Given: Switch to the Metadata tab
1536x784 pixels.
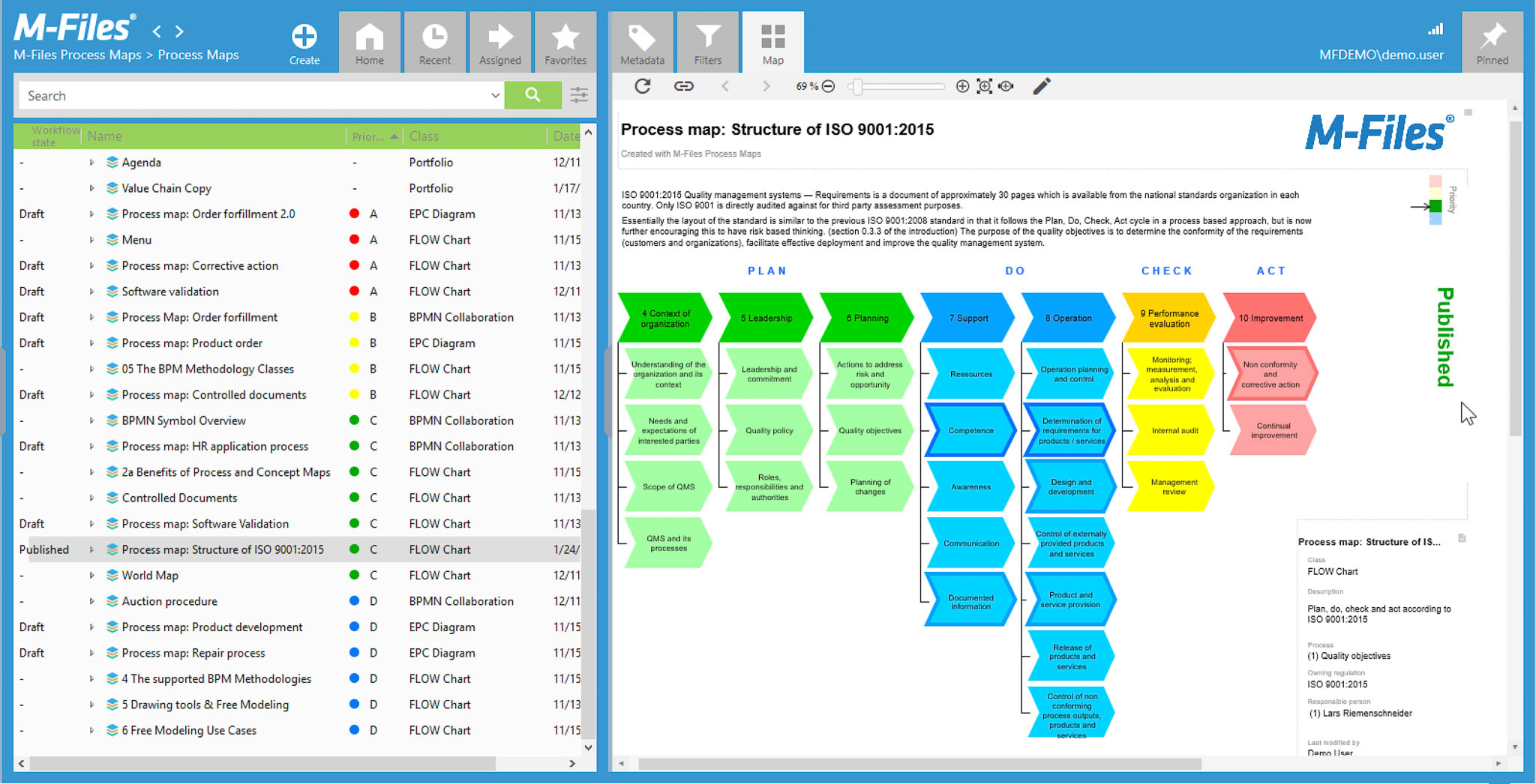Looking at the screenshot, I should (642, 43).
